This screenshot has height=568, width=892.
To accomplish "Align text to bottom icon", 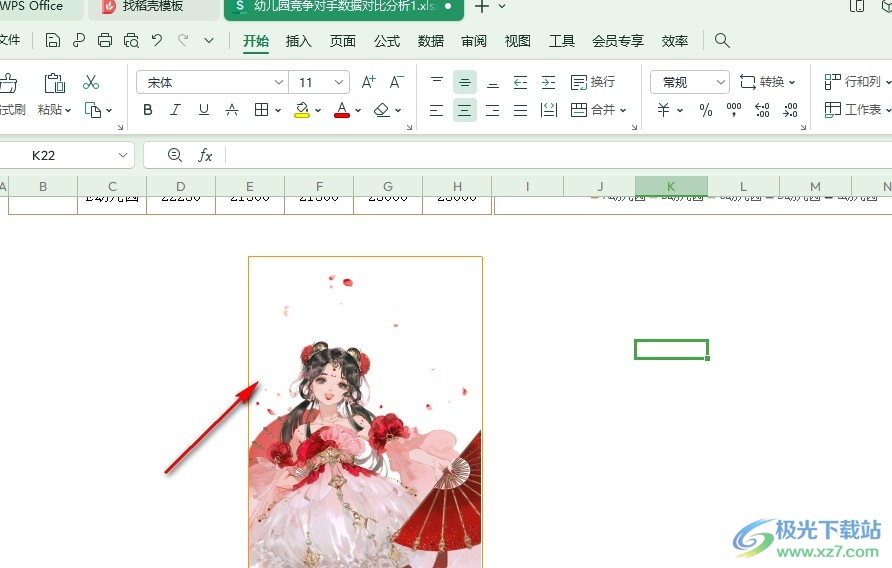I will point(493,83).
